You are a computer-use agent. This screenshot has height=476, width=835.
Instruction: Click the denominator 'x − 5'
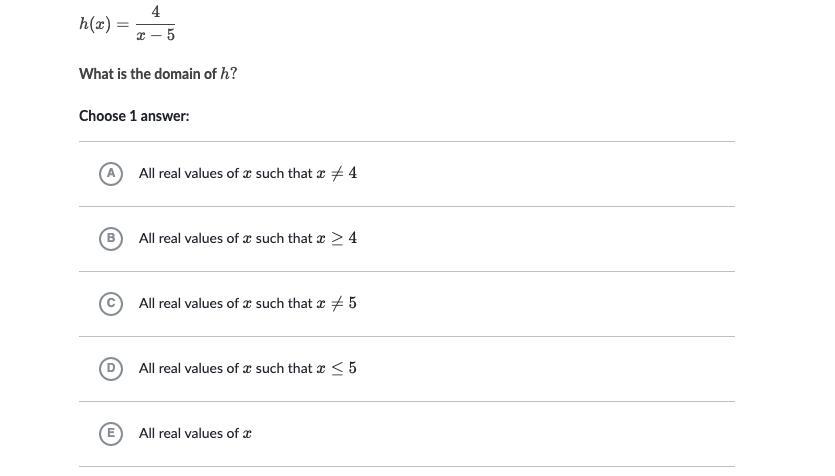(156, 36)
